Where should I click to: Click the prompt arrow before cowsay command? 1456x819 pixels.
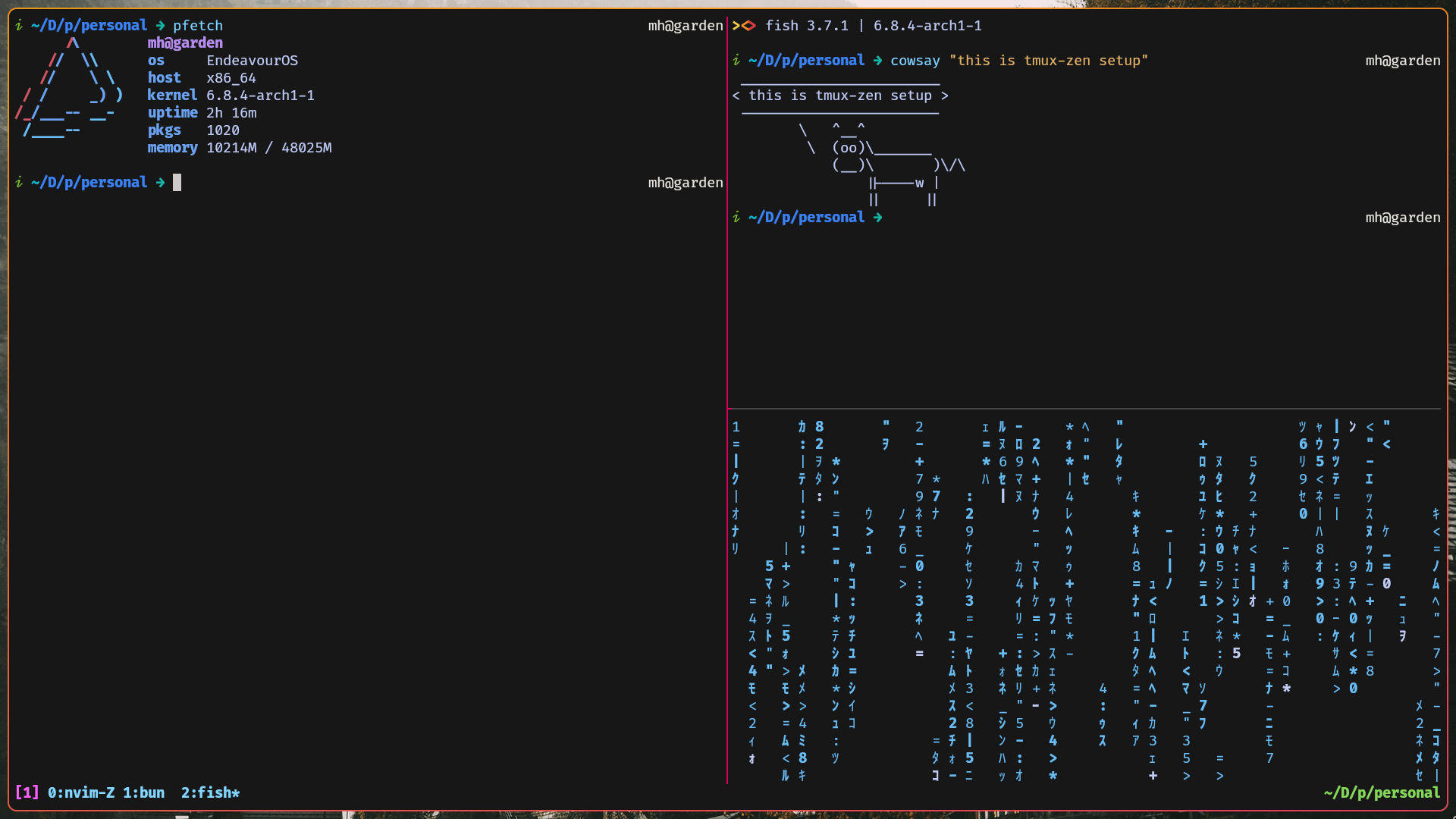[x=877, y=61]
